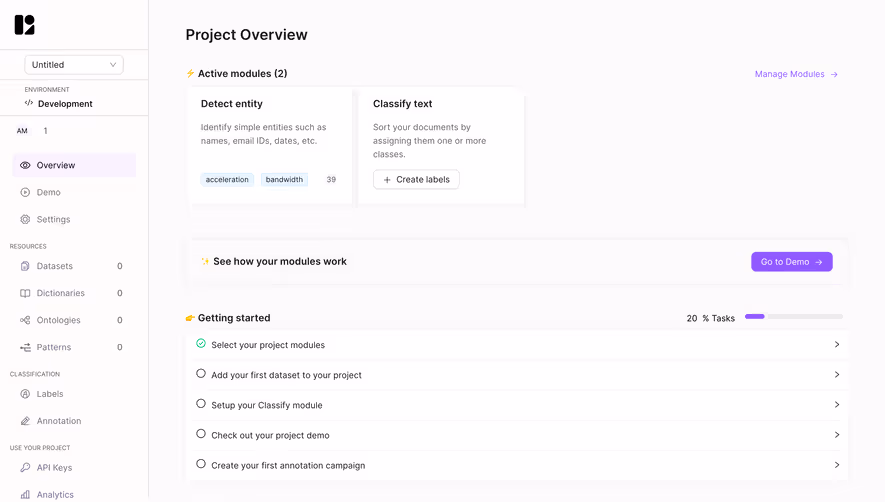Click the Patterns count 0
Viewport: 885px width, 502px height.
click(120, 347)
